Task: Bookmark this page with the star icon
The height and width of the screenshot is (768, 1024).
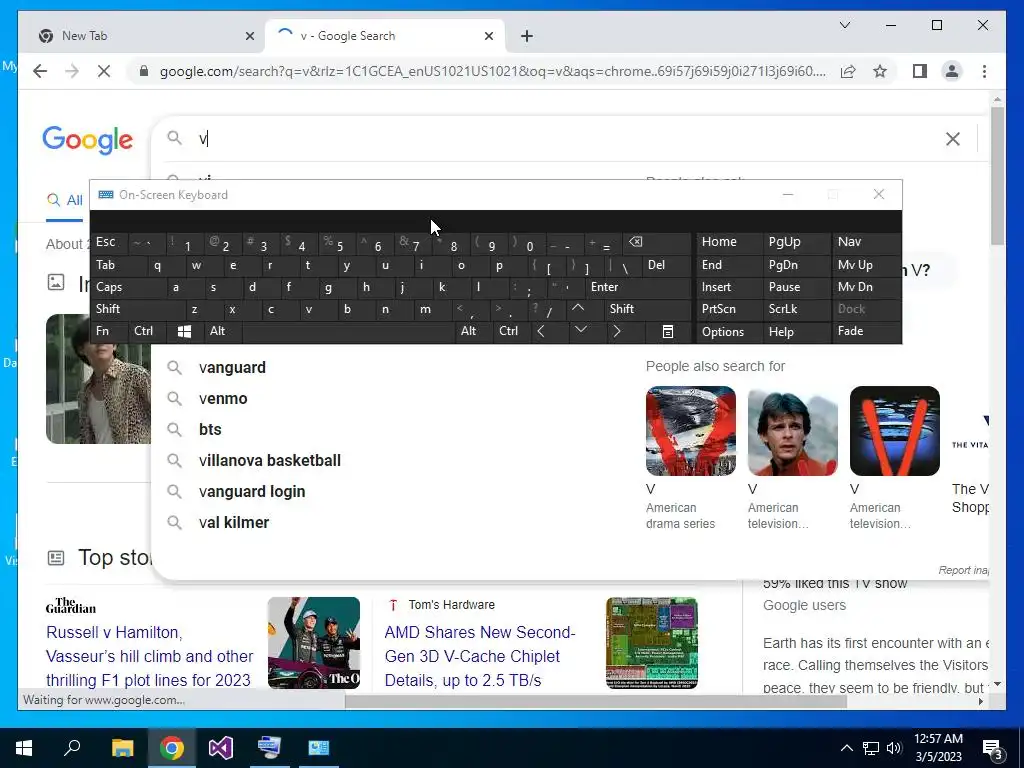Action: [880, 71]
